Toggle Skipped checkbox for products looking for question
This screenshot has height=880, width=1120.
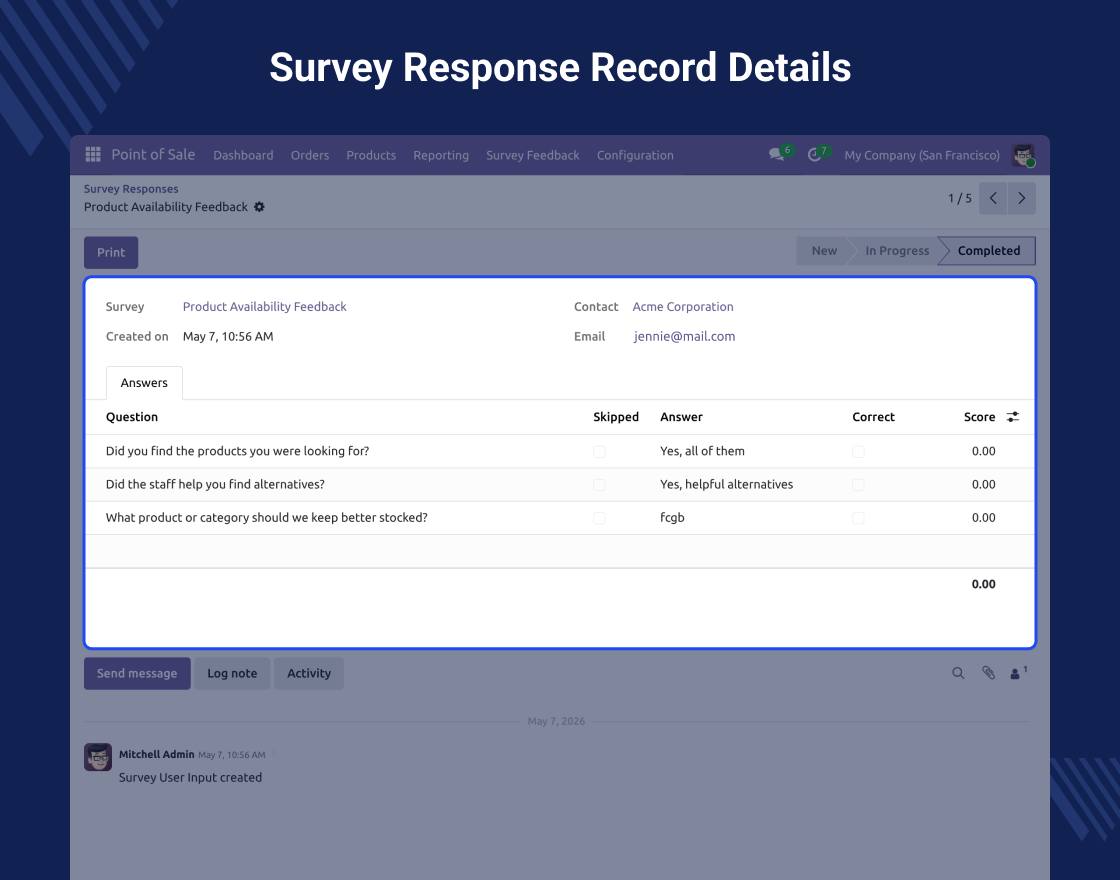[599, 451]
